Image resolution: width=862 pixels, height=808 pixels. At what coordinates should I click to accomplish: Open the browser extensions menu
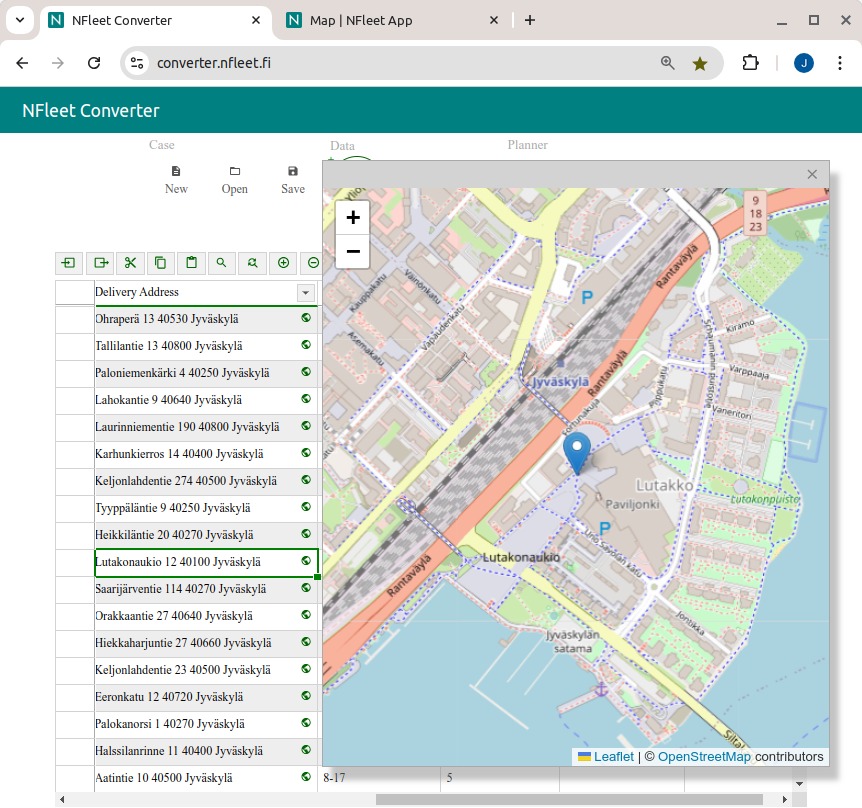(x=750, y=63)
